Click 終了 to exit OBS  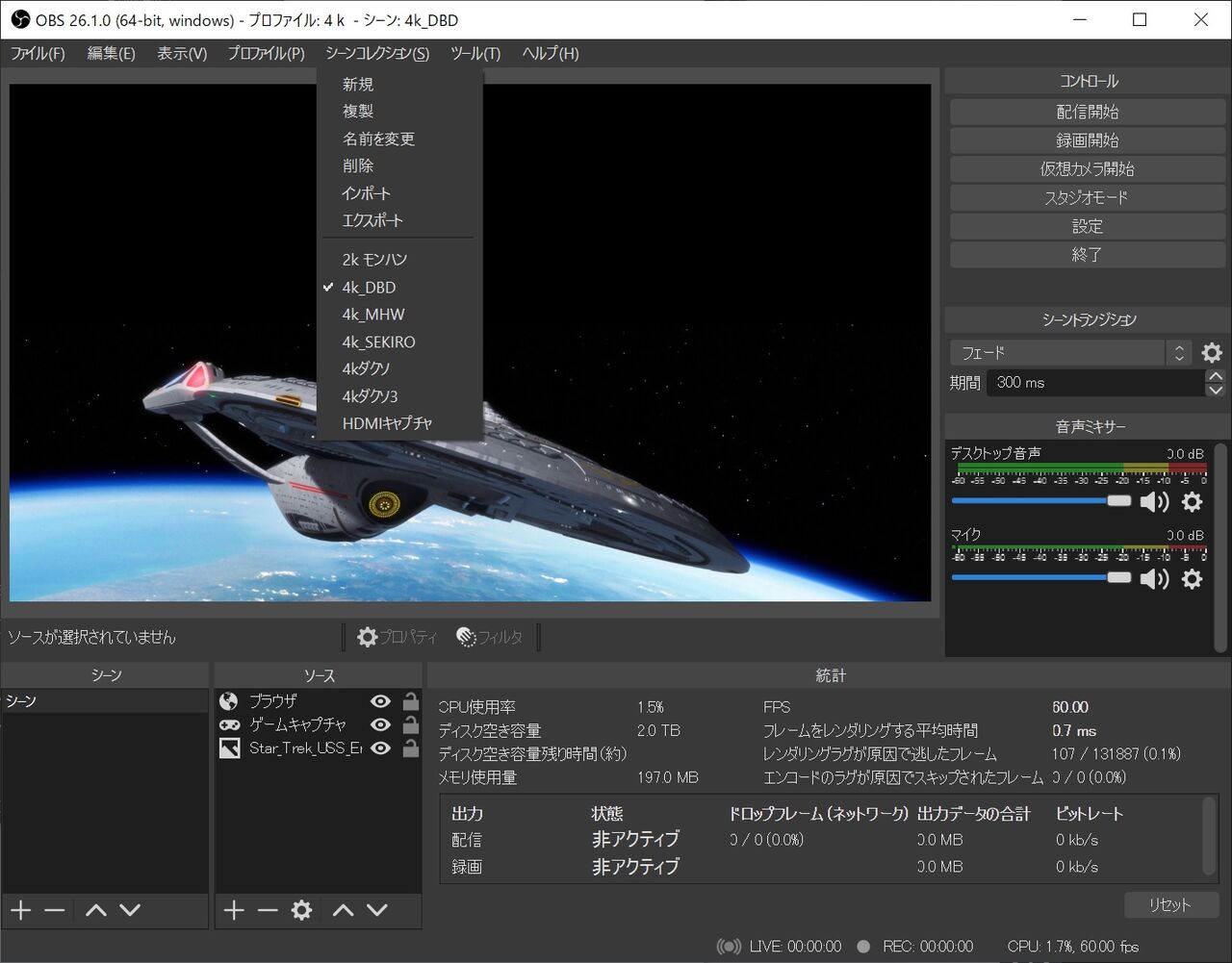(x=1087, y=255)
